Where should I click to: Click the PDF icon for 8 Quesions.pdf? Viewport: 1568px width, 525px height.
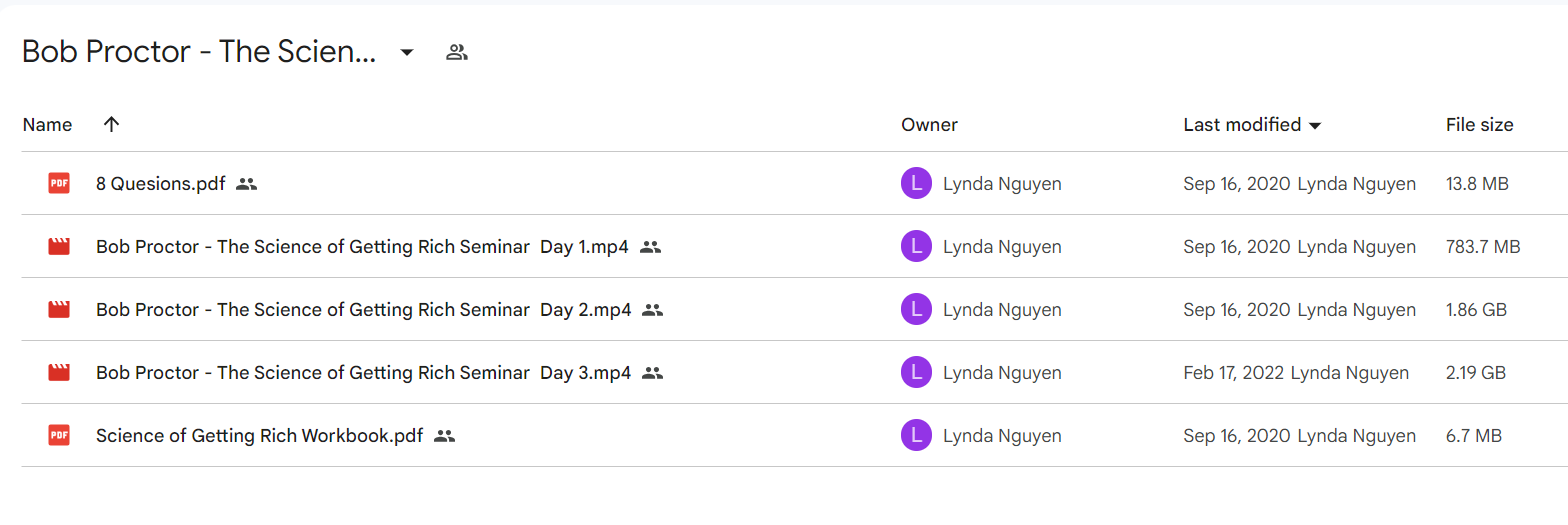tap(59, 183)
